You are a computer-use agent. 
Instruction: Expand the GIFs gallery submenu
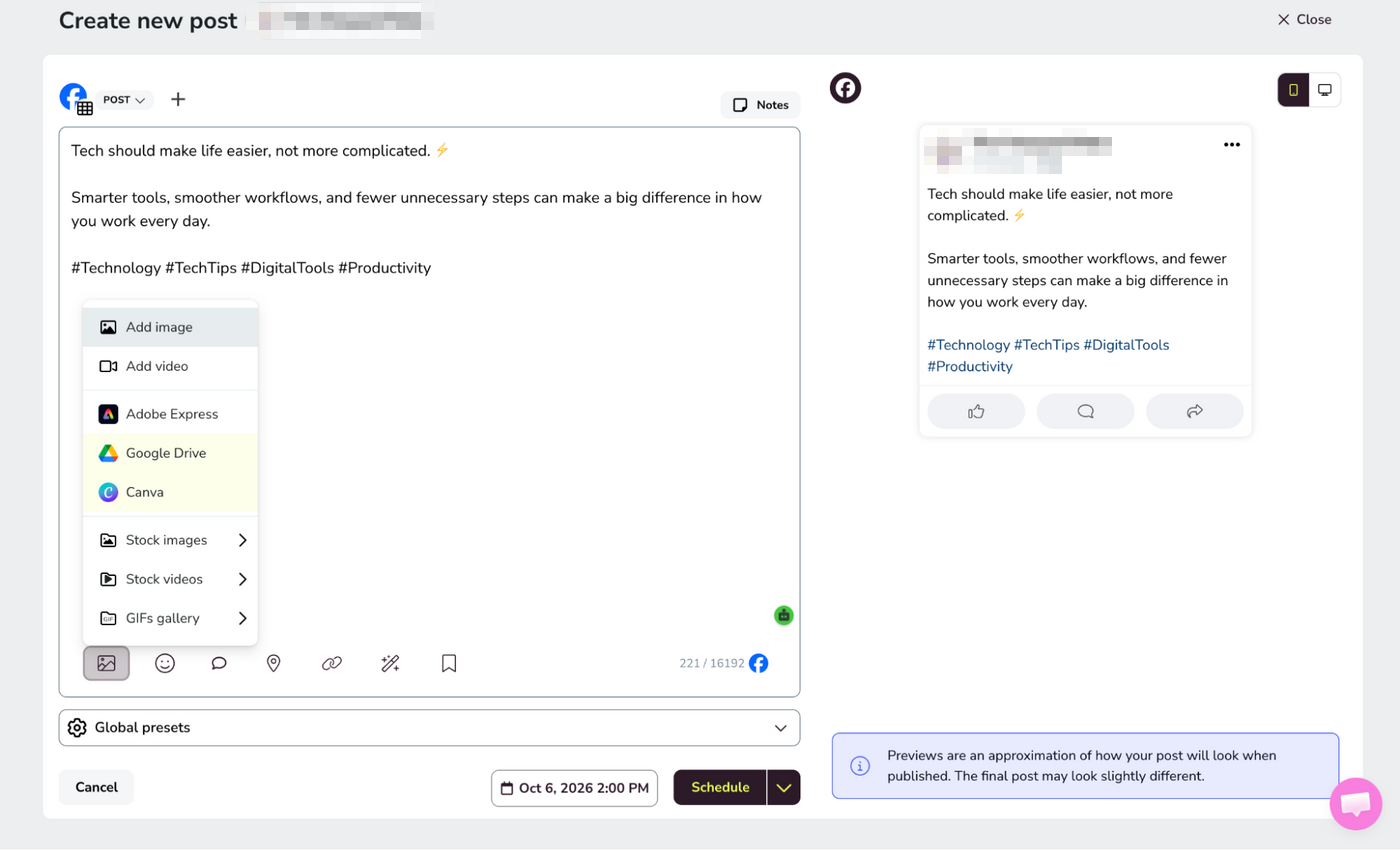coord(171,618)
